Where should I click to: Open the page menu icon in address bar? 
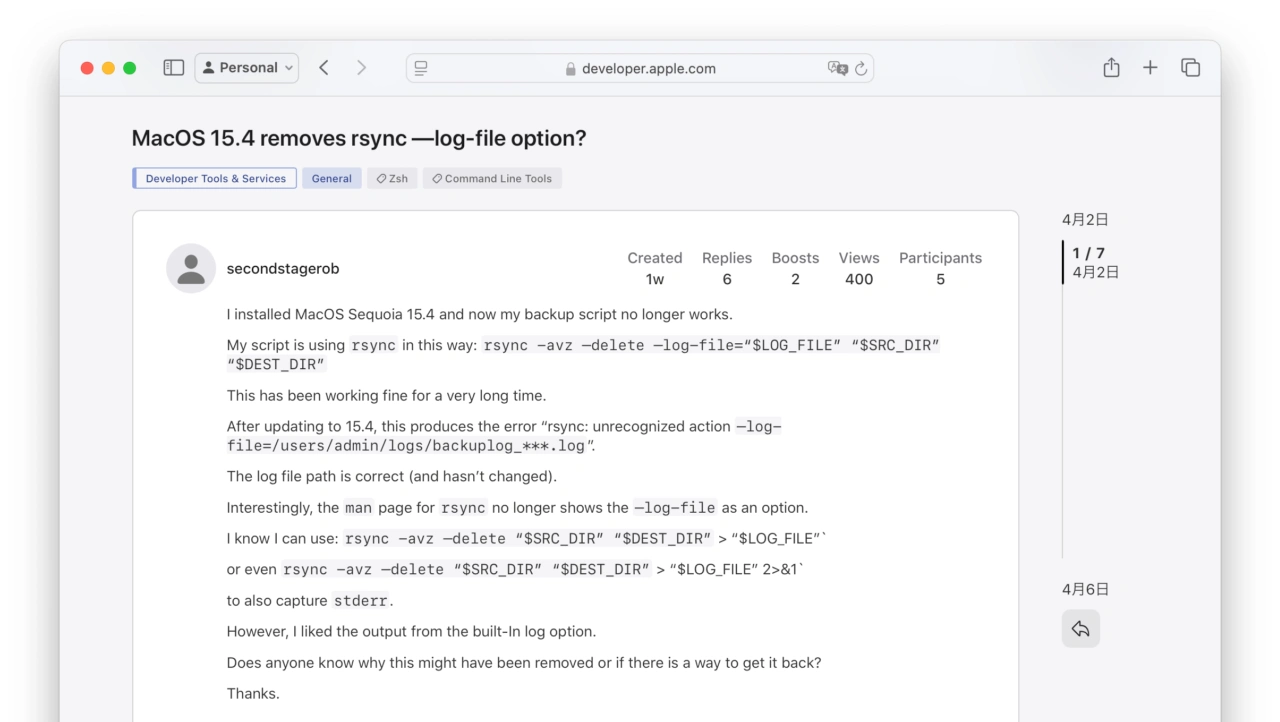(421, 68)
